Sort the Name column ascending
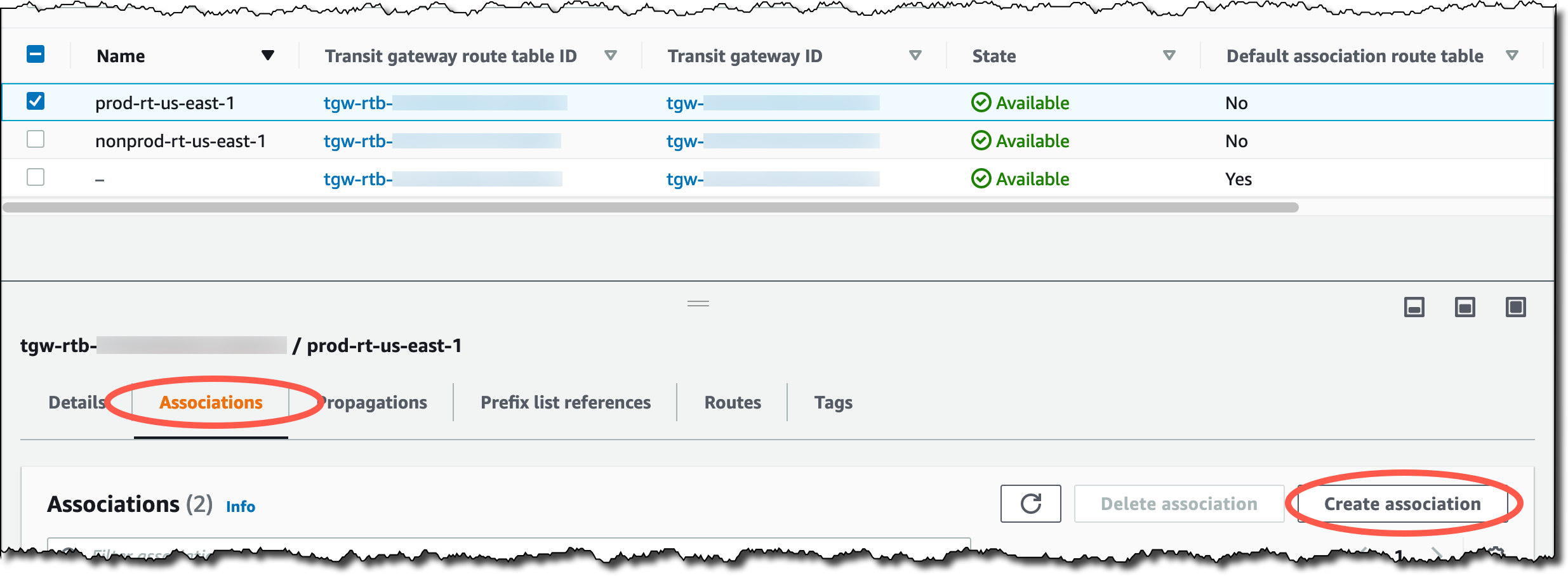1568x576 pixels. tap(269, 55)
